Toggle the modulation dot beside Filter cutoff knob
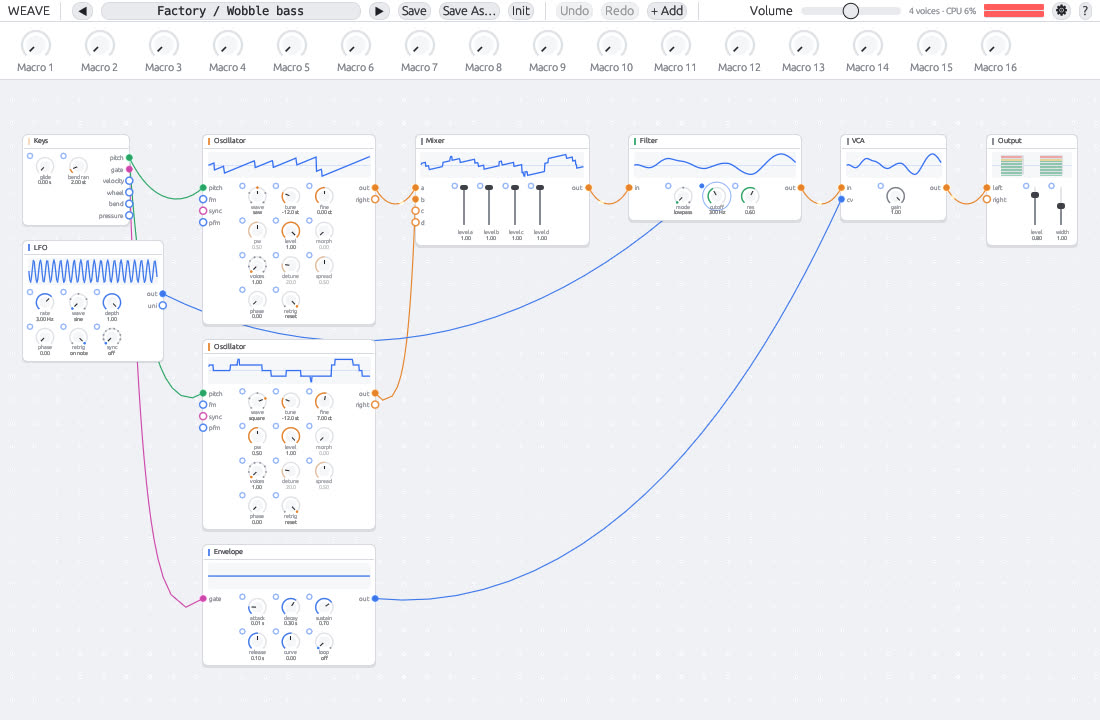Viewport: 1100px width, 720px height. point(702,186)
